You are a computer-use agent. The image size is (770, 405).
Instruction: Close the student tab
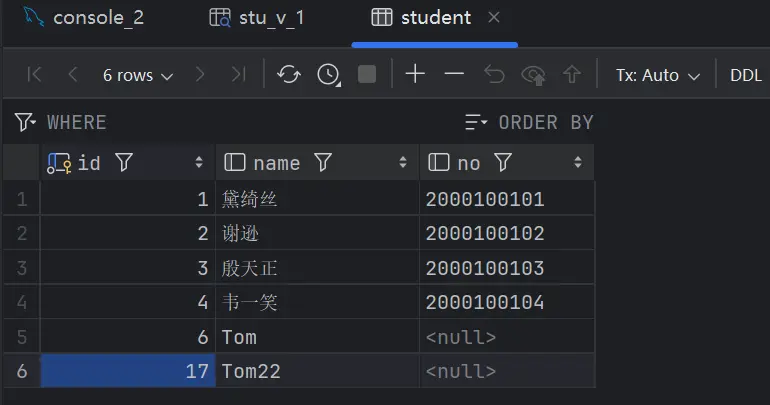pyautogui.click(x=494, y=18)
